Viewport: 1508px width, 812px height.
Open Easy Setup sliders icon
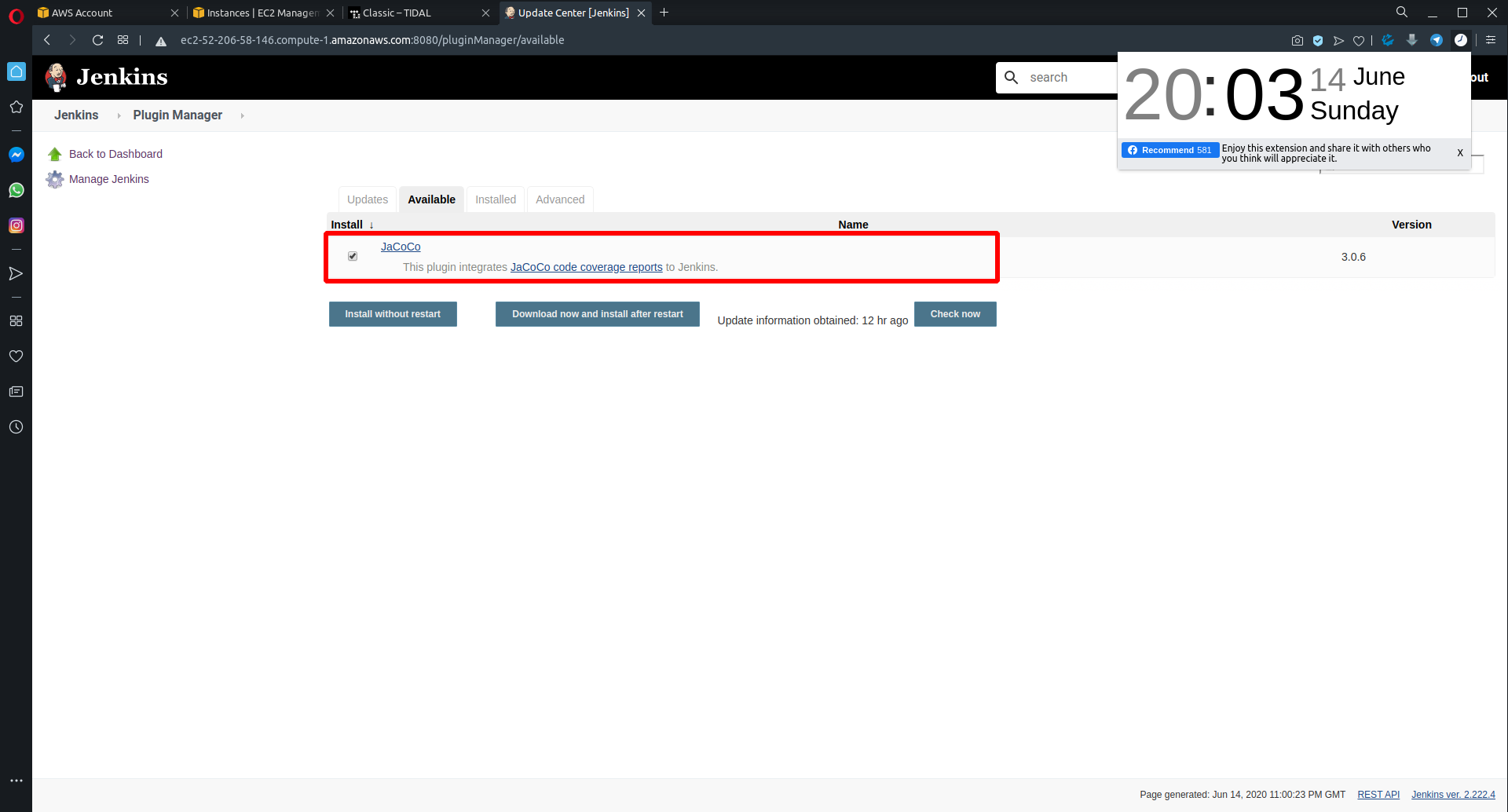(1491, 40)
